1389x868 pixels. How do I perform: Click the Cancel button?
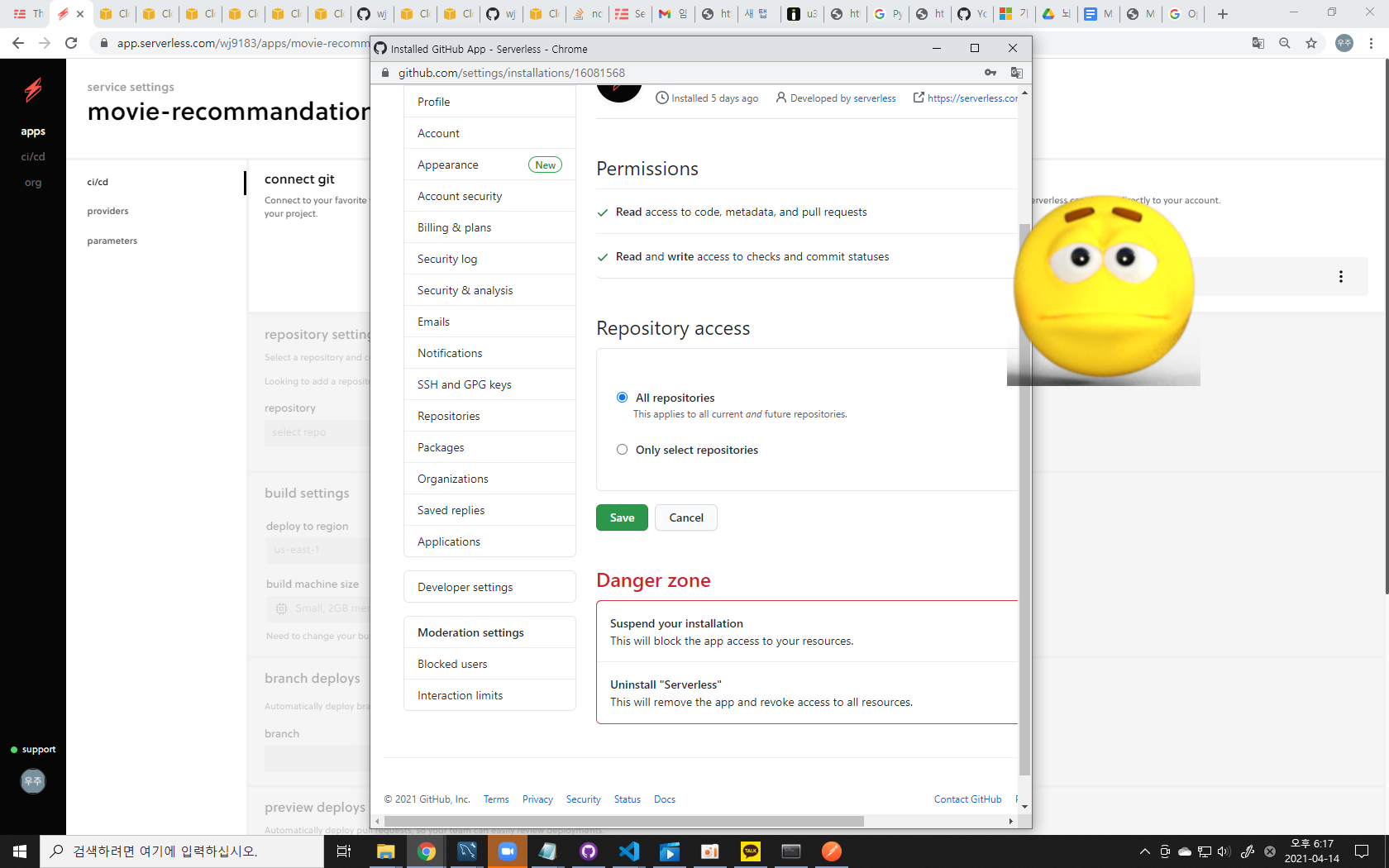(686, 517)
